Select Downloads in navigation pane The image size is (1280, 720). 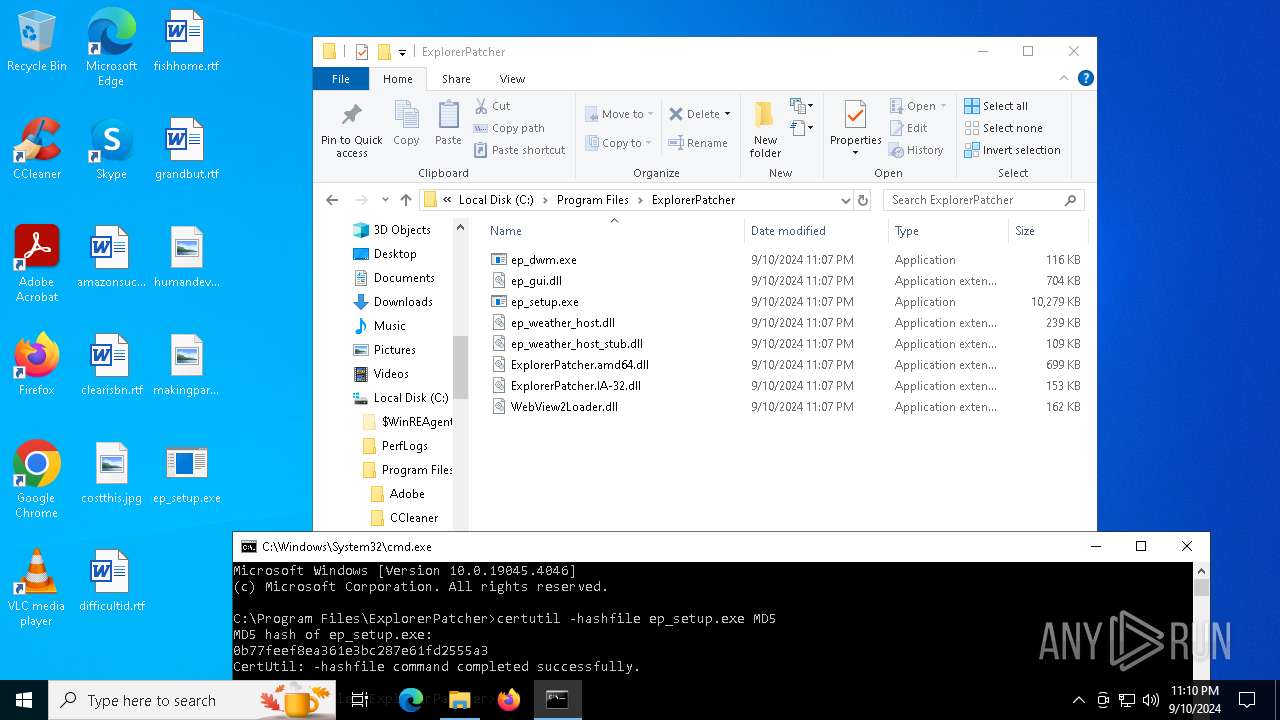[x=403, y=302]
